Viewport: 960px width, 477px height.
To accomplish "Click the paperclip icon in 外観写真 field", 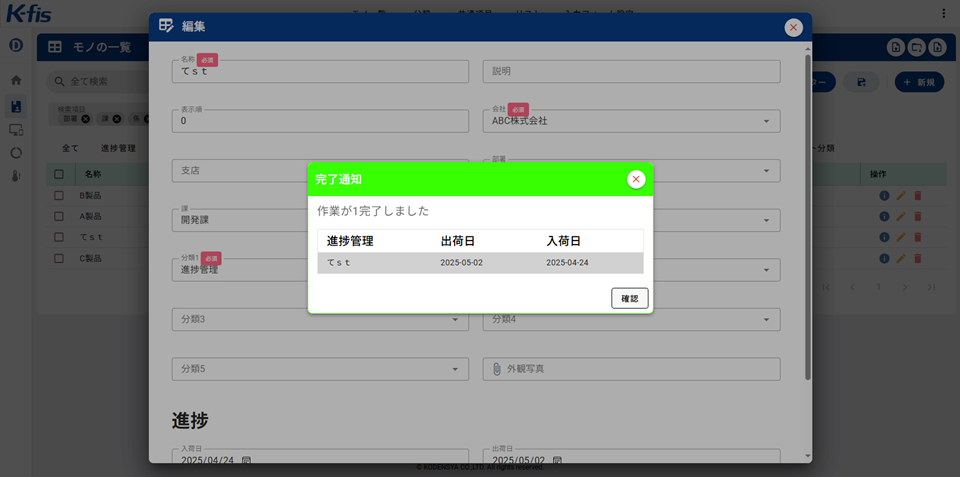I will click(x=496, y=369).
